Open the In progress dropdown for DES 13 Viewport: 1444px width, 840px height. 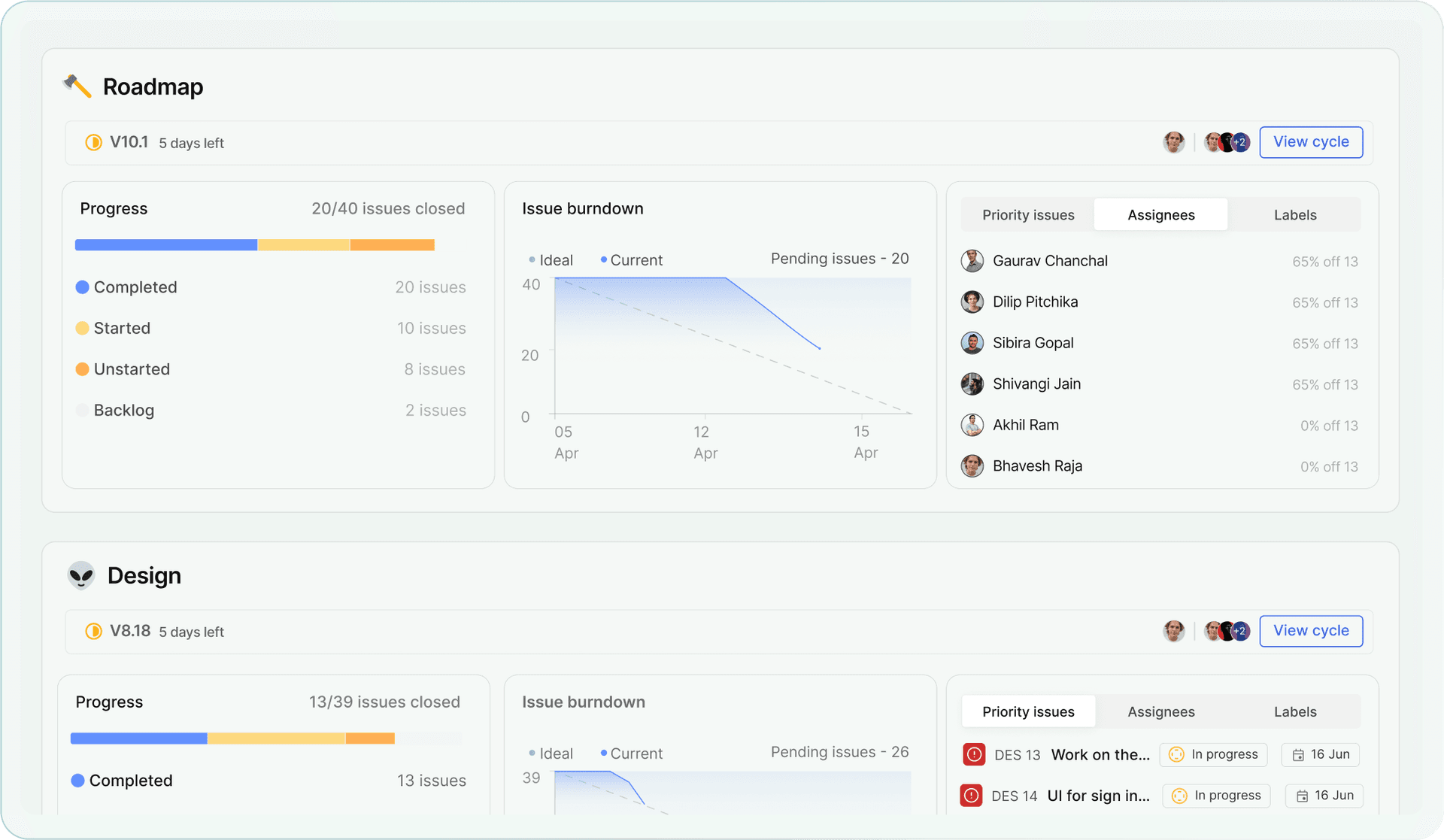[1213, 754]
